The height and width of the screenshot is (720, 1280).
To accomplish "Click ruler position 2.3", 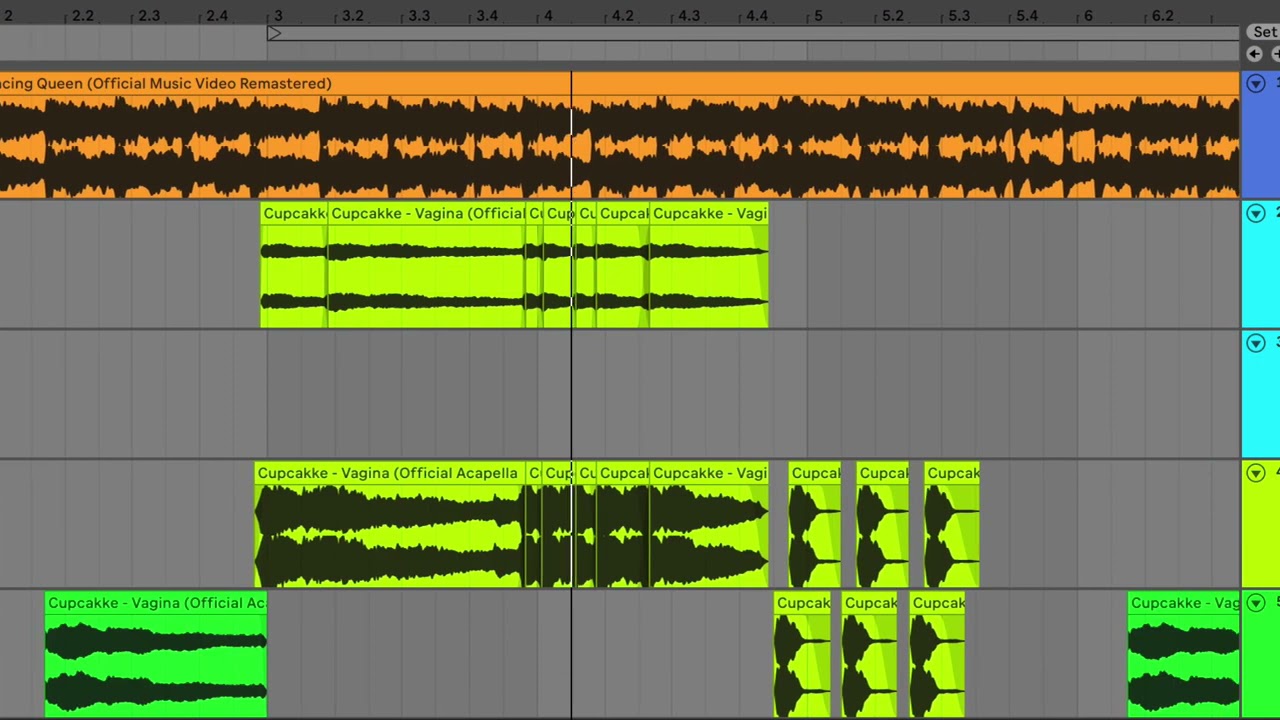I will point(149,16).
